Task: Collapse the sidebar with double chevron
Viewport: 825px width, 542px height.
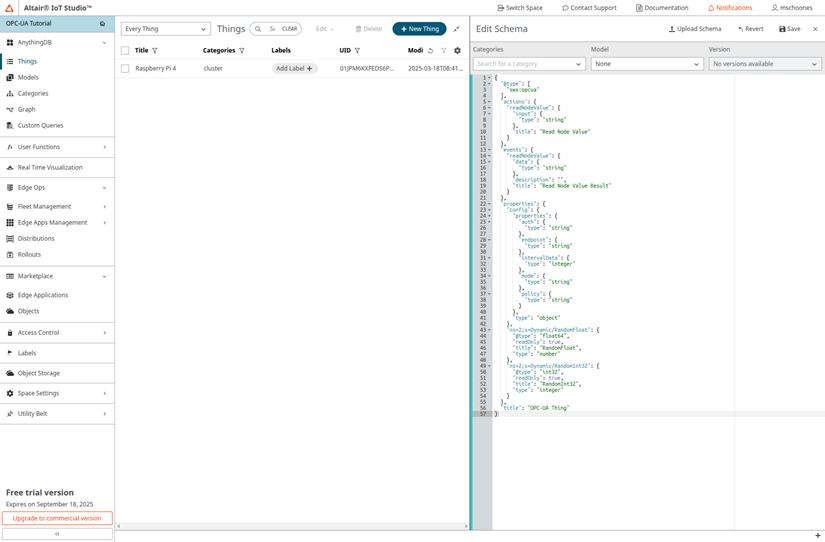Action: pos(57,534)
